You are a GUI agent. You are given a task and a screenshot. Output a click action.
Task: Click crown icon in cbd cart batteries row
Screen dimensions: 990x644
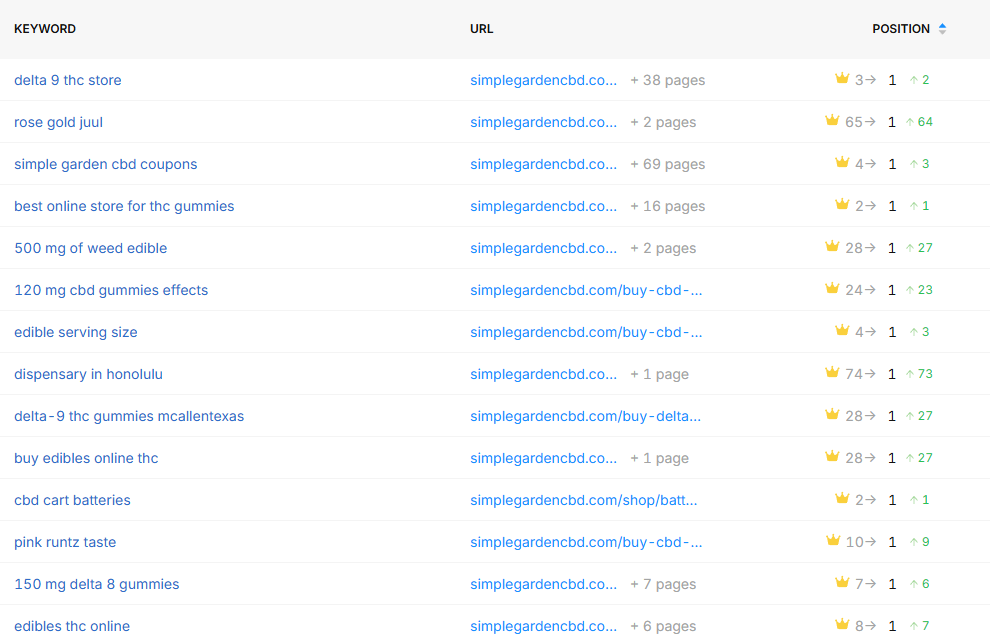pyautogui.click(x=842, y=498)
